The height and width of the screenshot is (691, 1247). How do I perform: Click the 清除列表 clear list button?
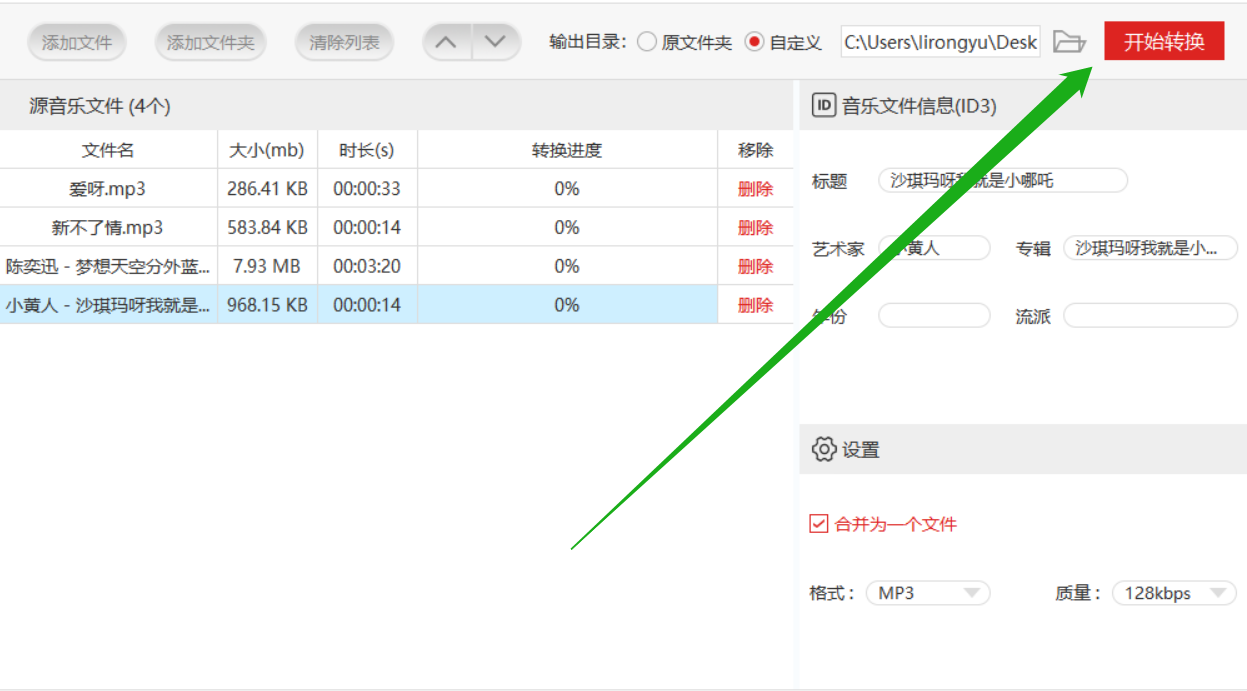[x=344, y=41]
